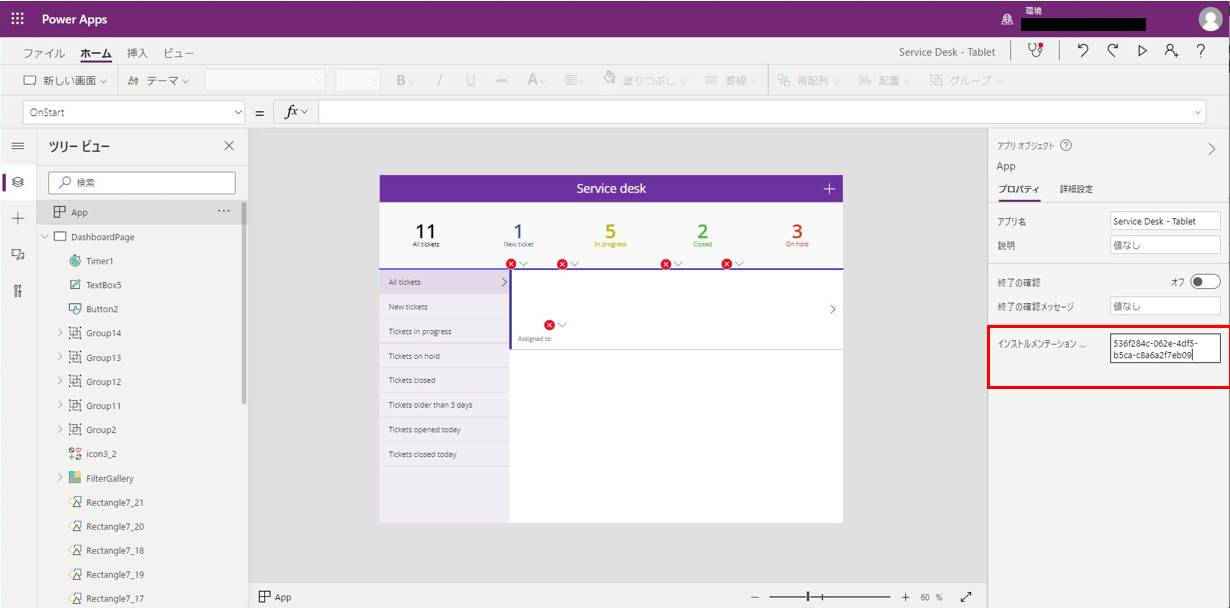Open the Media pane icon

17,255
